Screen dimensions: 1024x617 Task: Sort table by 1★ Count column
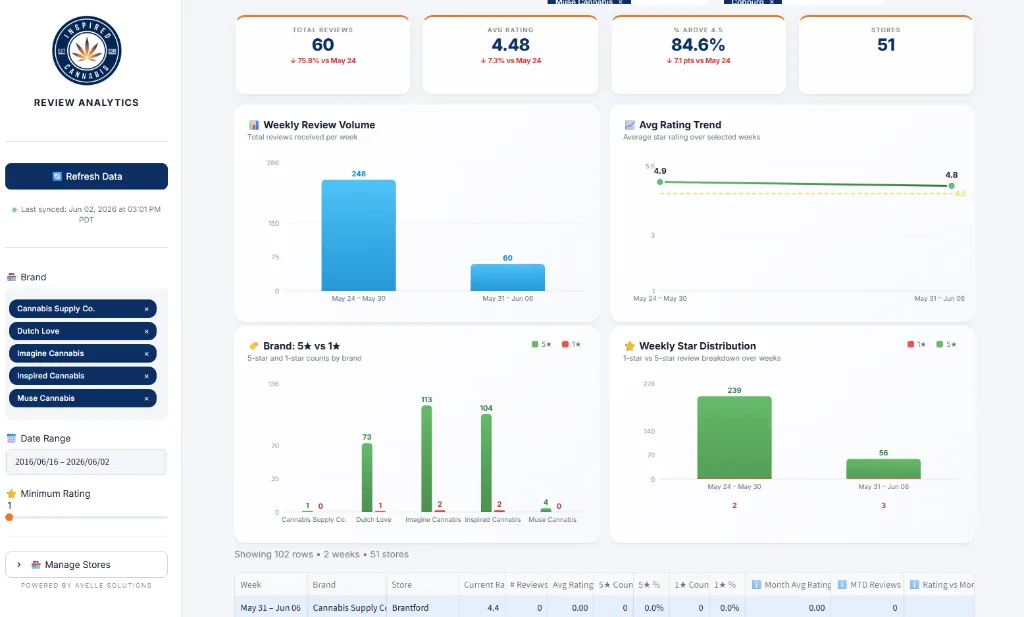click(690, 585)
